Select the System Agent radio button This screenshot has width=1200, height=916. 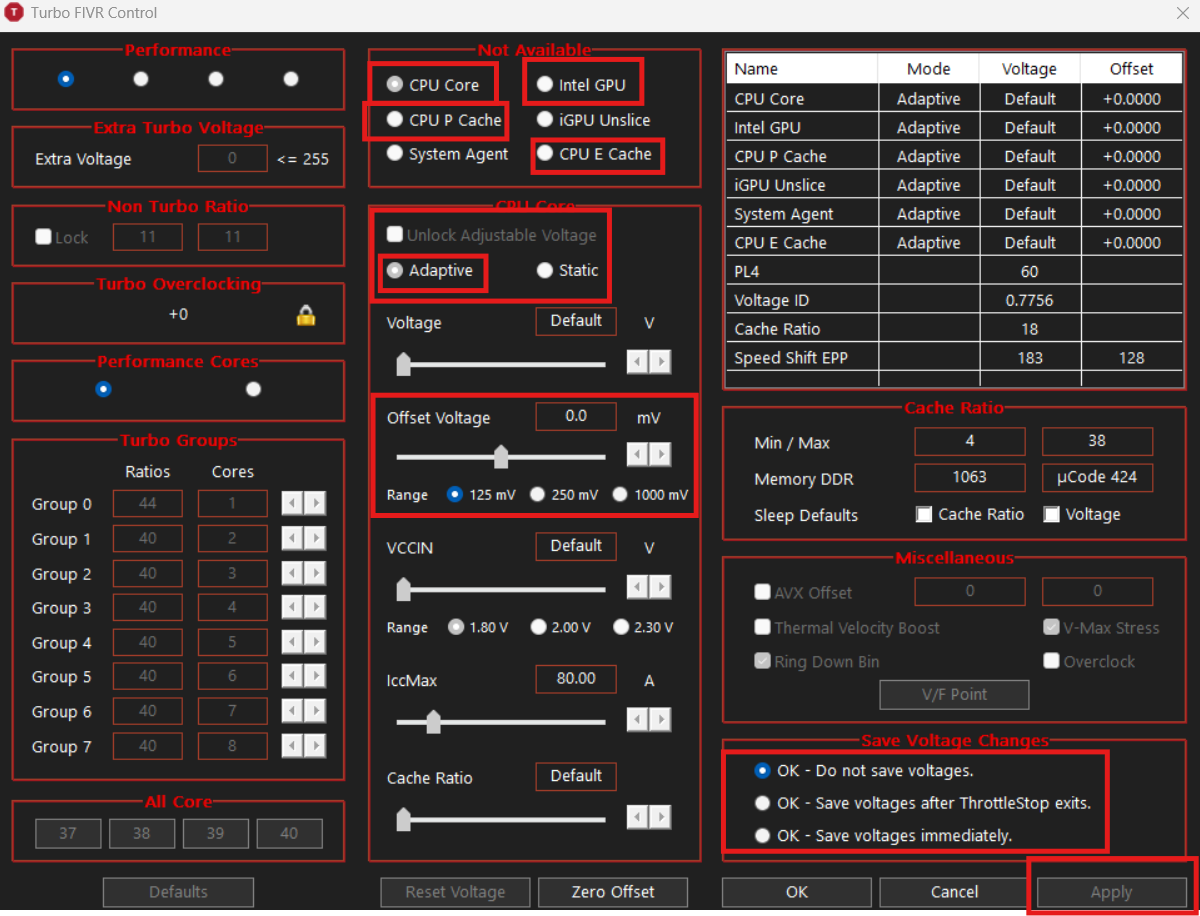(x=395, y=154)
